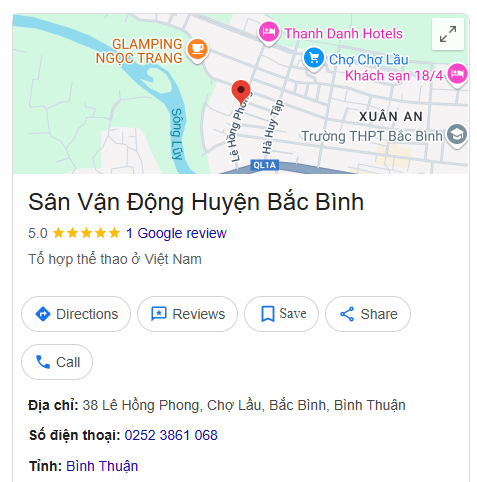Follow the Bình Thuận province link
The width and height of the screenshot is (477, 482).
pyautogui.click(x=102, y=466)
